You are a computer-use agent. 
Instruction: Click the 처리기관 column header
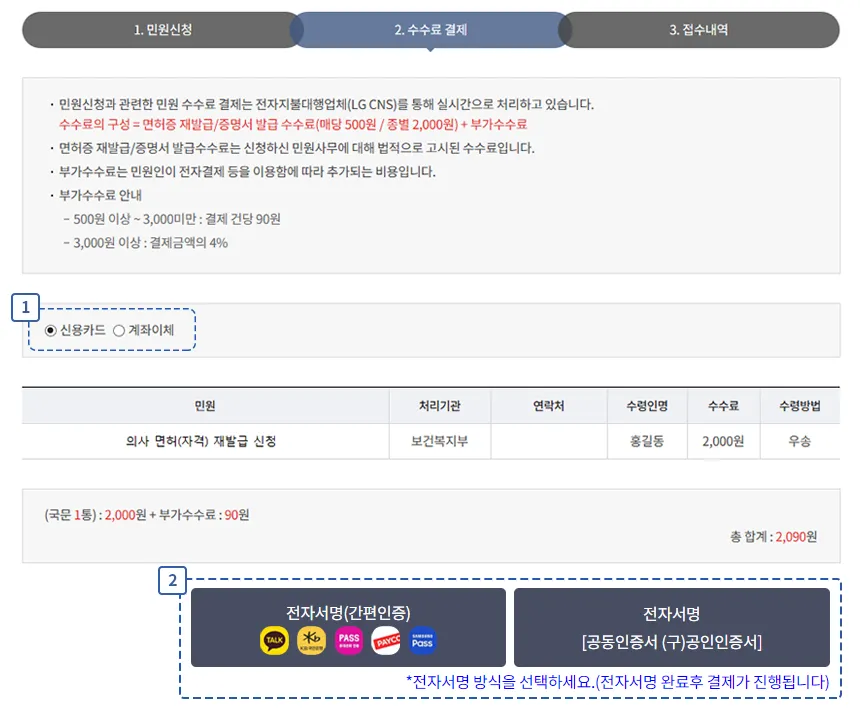click(440, 406)
